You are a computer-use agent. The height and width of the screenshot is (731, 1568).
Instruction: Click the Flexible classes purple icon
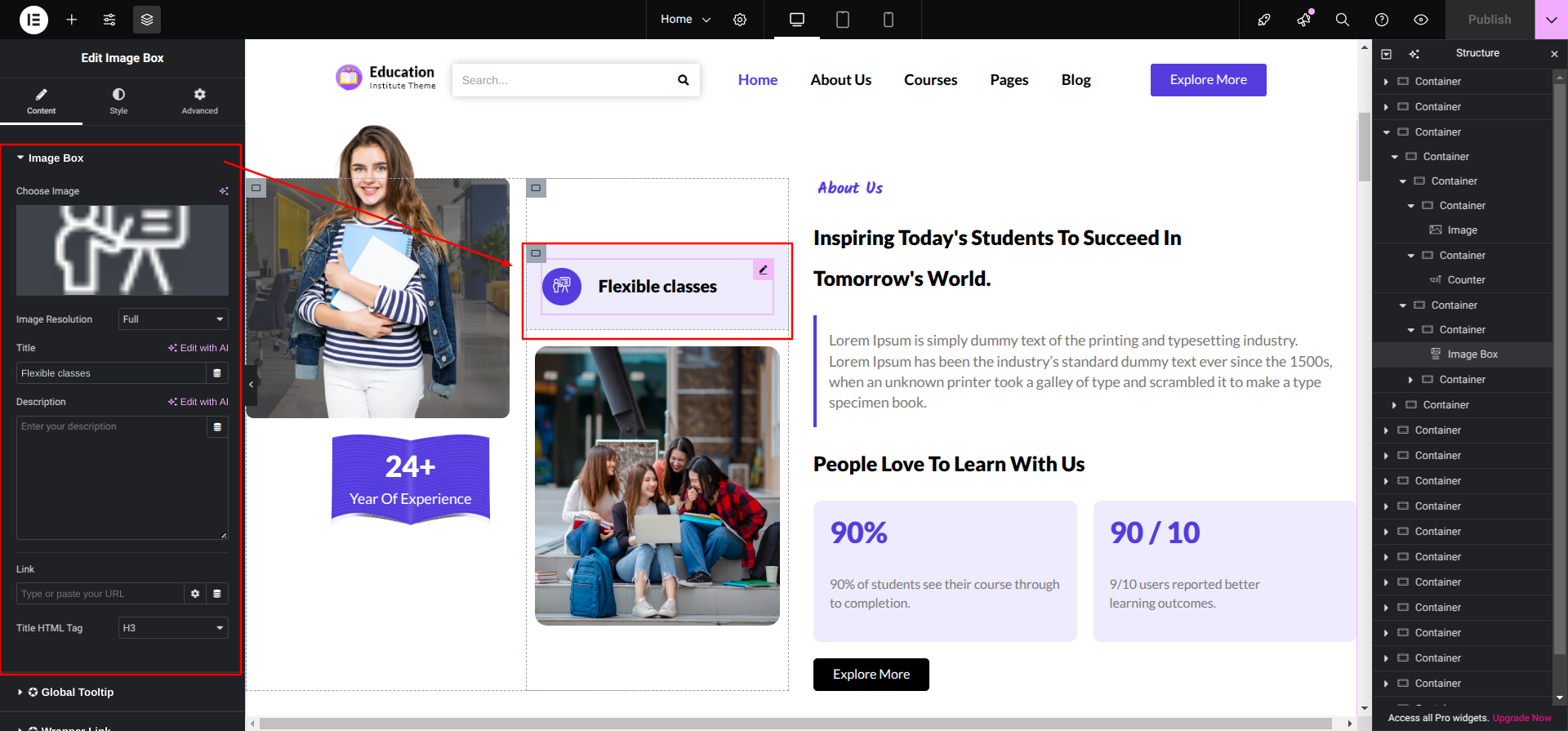point(562,287)
